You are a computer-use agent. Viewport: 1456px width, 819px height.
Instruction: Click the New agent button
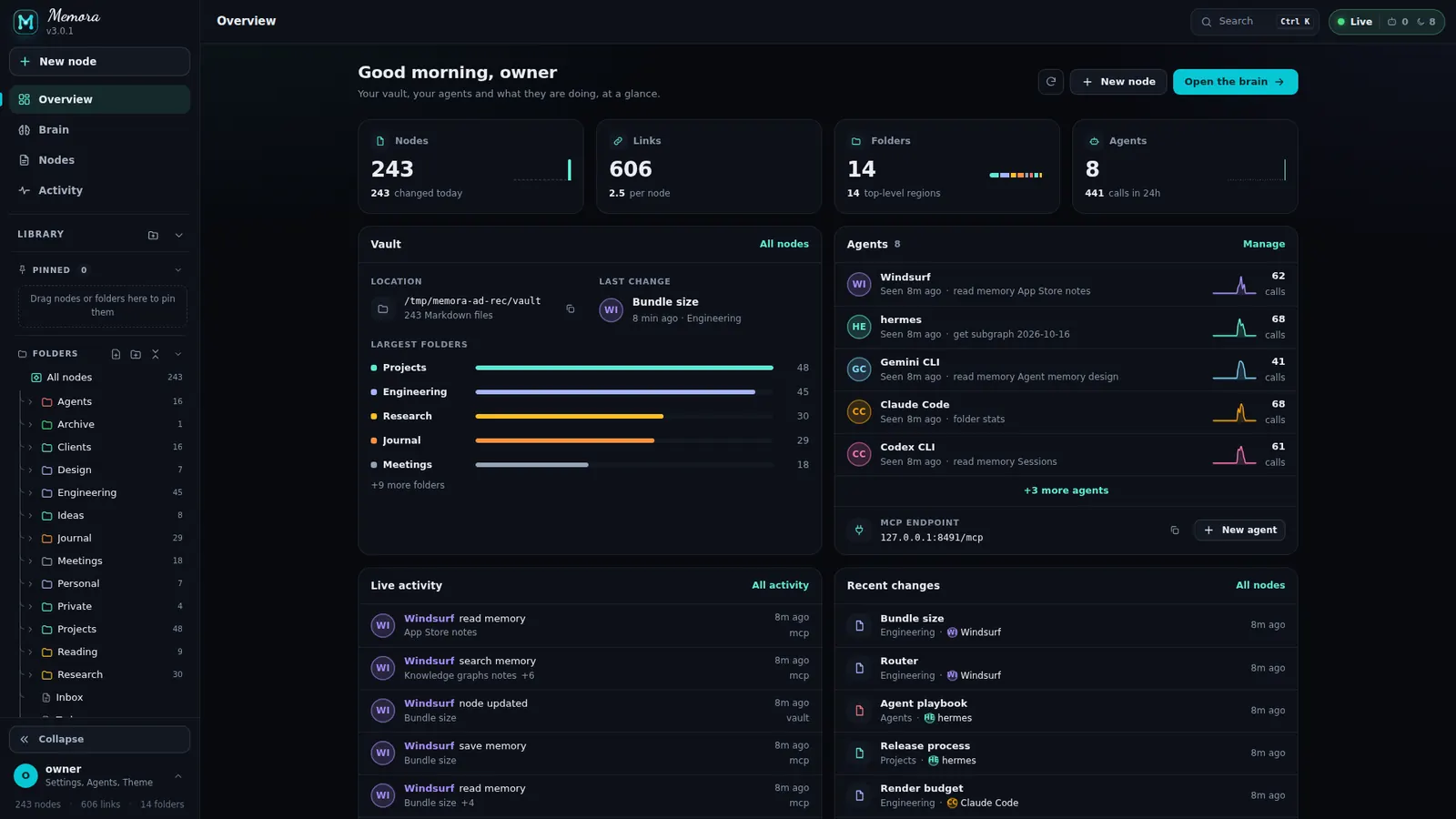1239,530
